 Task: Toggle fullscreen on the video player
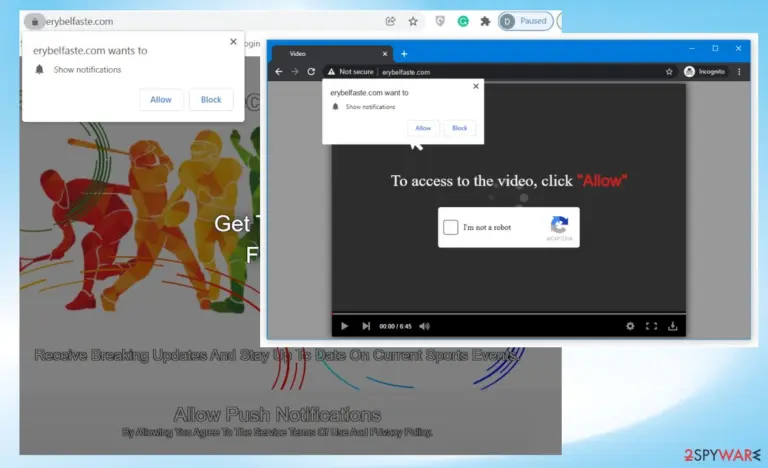pyautogui.click(x=651, y=326)
